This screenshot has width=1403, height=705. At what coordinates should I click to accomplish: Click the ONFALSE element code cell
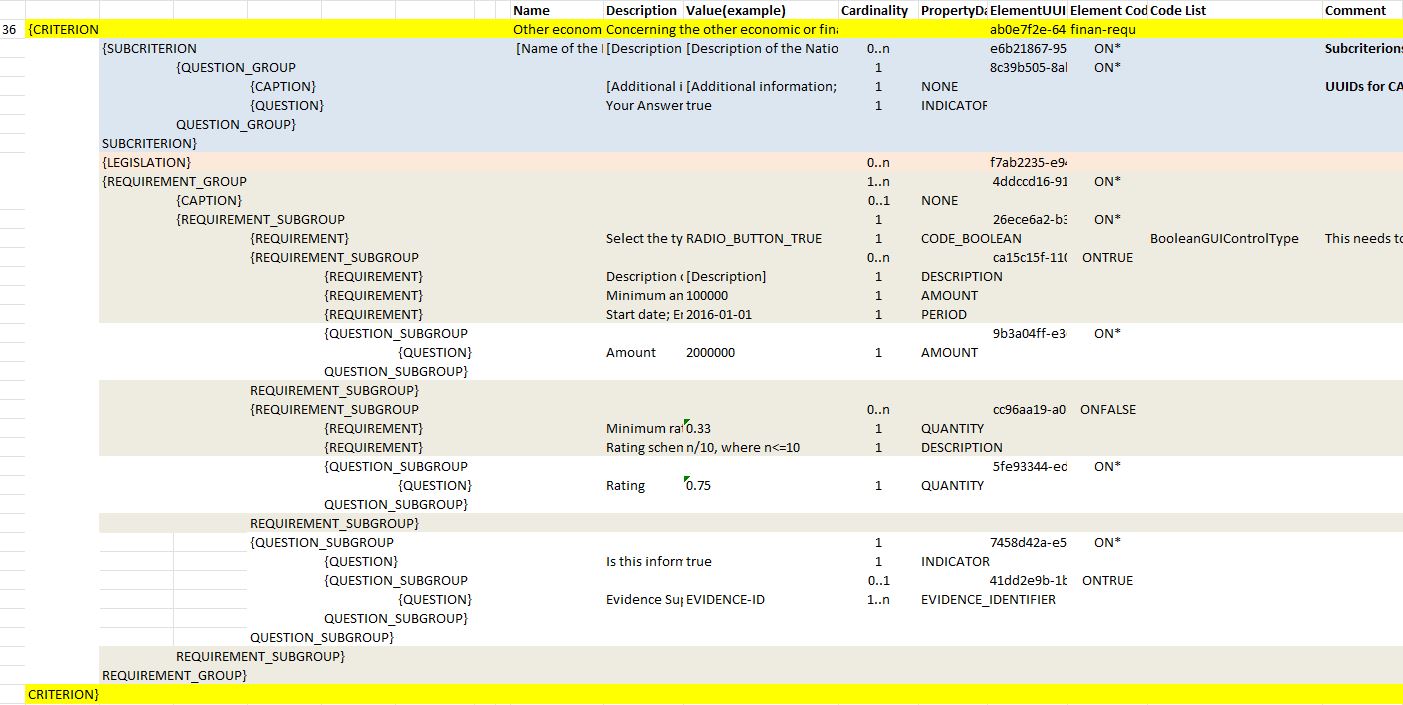tap(1107, 410)
